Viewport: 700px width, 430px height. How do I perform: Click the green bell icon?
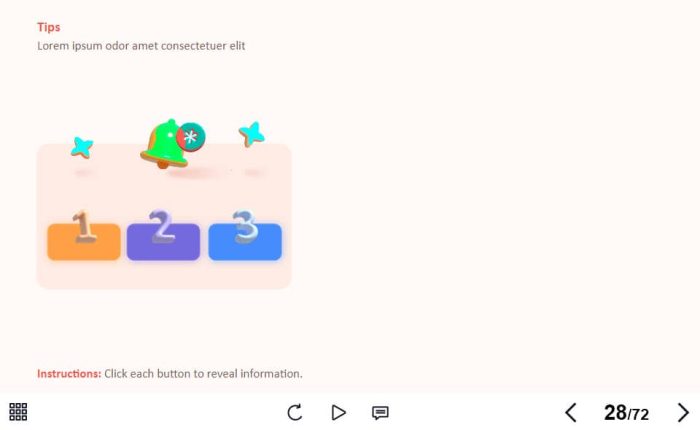[163, 144]
